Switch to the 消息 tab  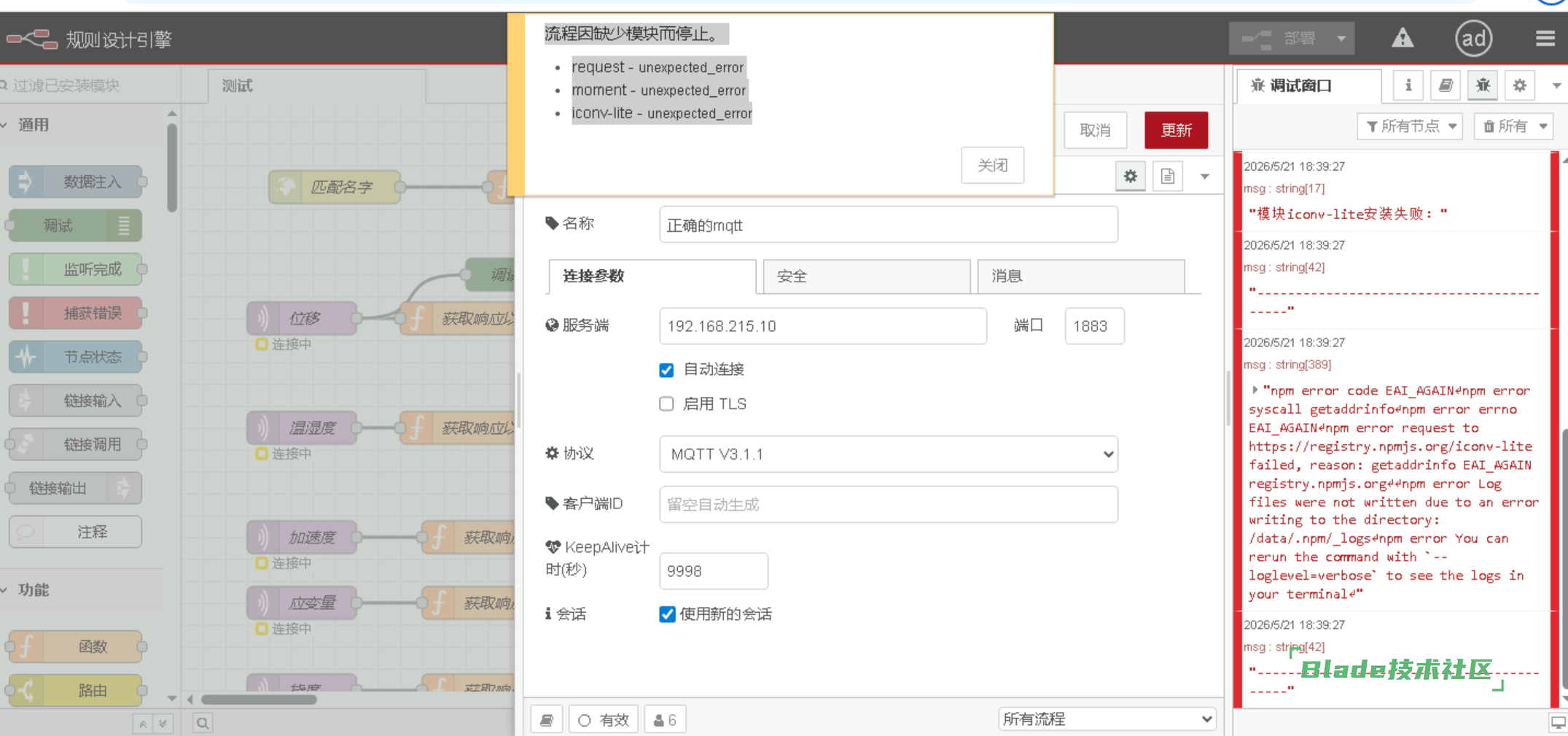click(1080, 276)
